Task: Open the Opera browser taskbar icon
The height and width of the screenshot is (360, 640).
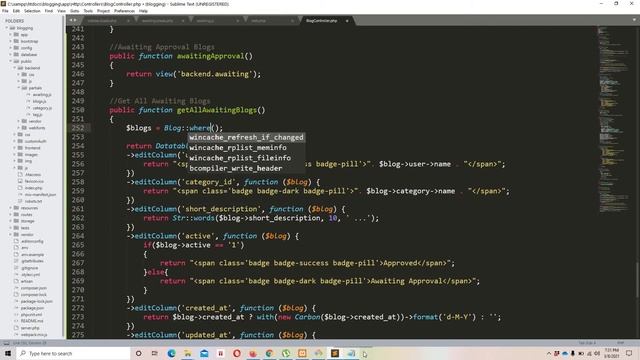Action: click(x=236, y=353)
